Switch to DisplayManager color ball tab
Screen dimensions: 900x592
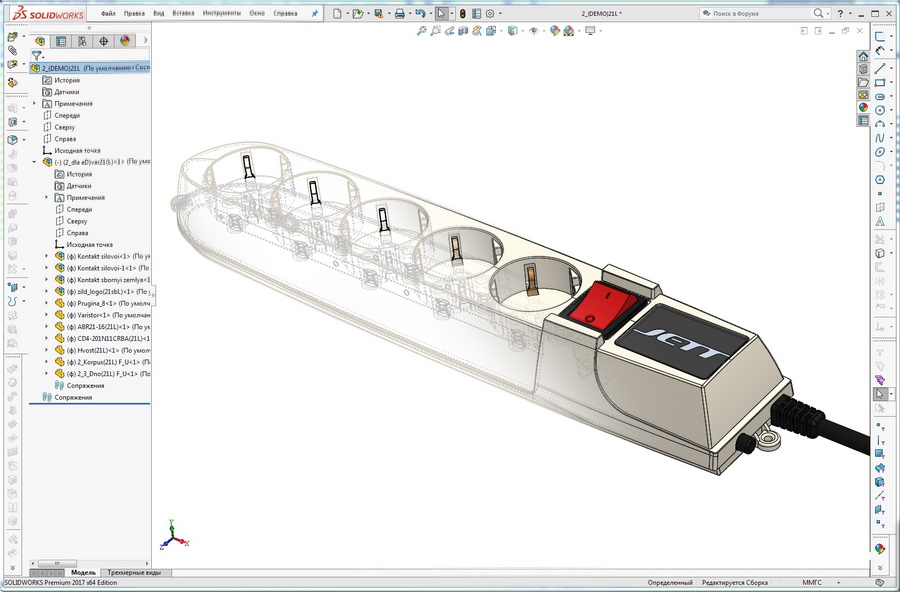coord(125,41)
